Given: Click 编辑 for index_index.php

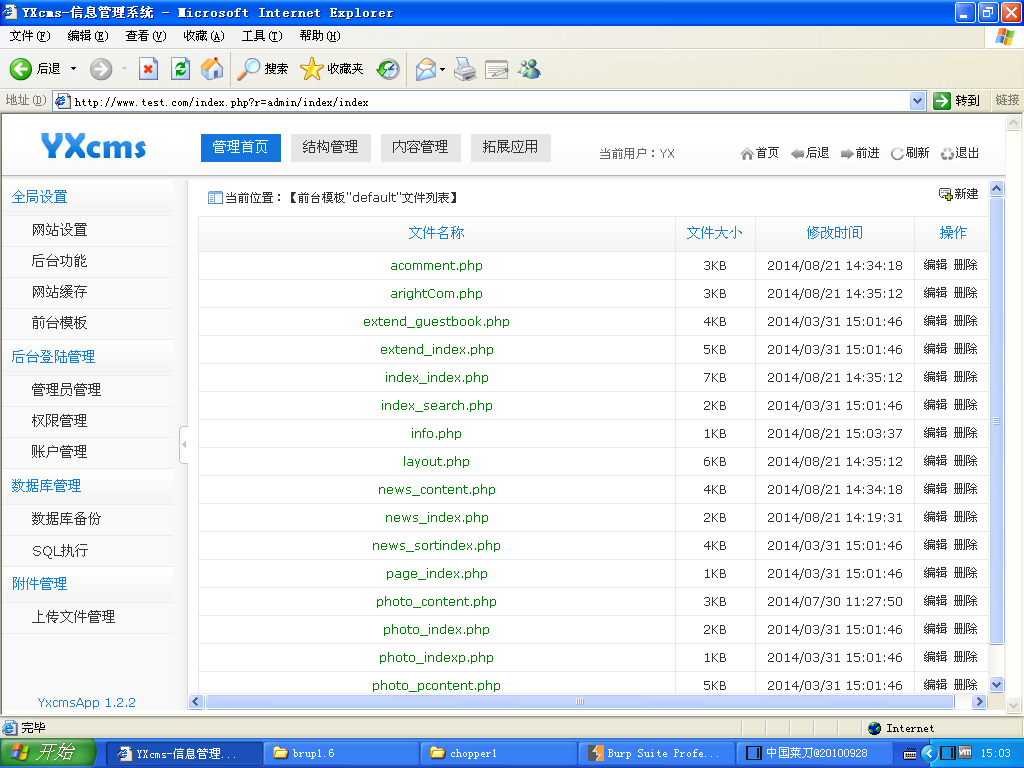Looking at the screenshot, I should coord(935,377).
